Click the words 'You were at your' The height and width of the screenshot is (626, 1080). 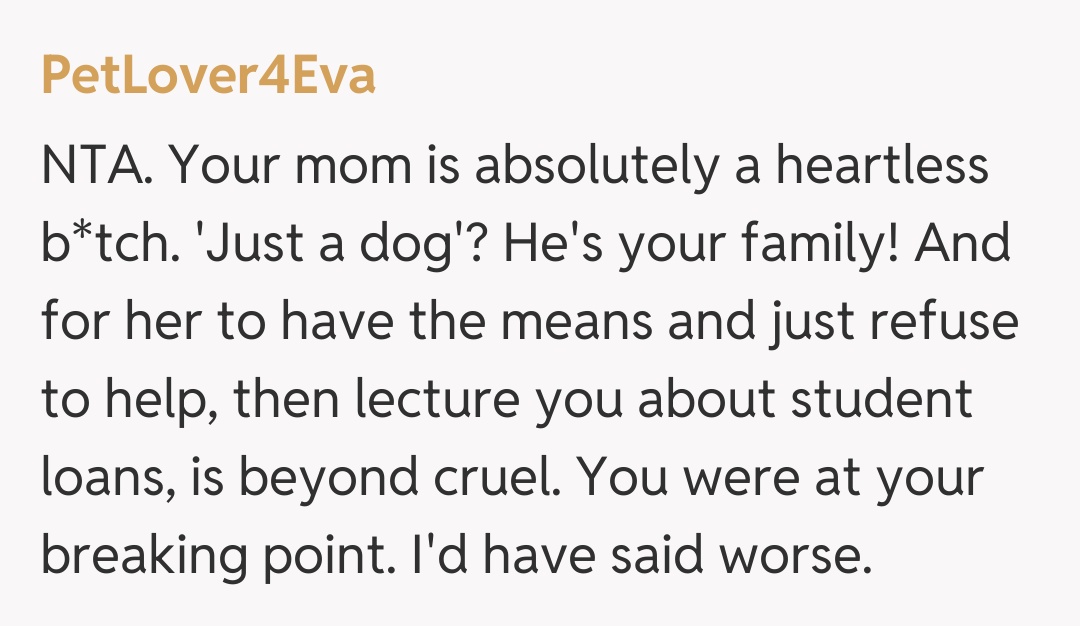click(x=782, y=479)
